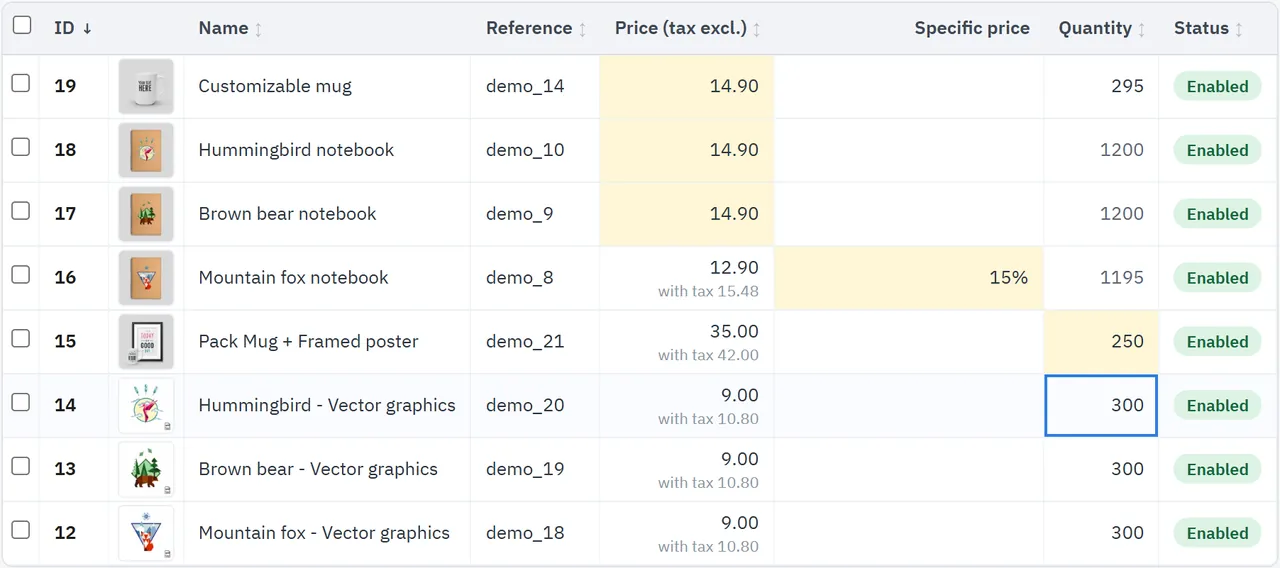This screenshot has width=1280, height=568.
Task: Edit quantity 300 of Hummingbird - Vector graphics
Action: pos(1101,405)
